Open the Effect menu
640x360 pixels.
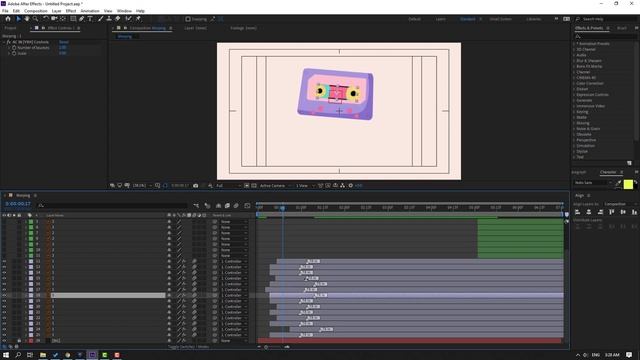click(71, 11)
